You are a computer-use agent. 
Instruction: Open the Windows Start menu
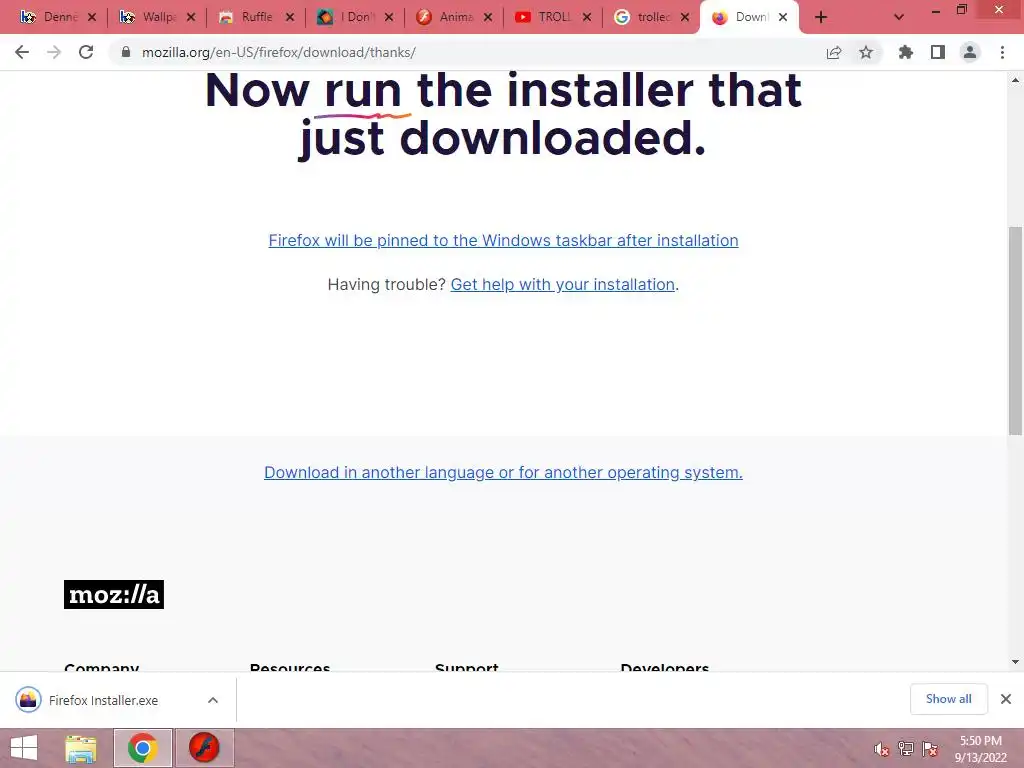click(x=24, y=748)
